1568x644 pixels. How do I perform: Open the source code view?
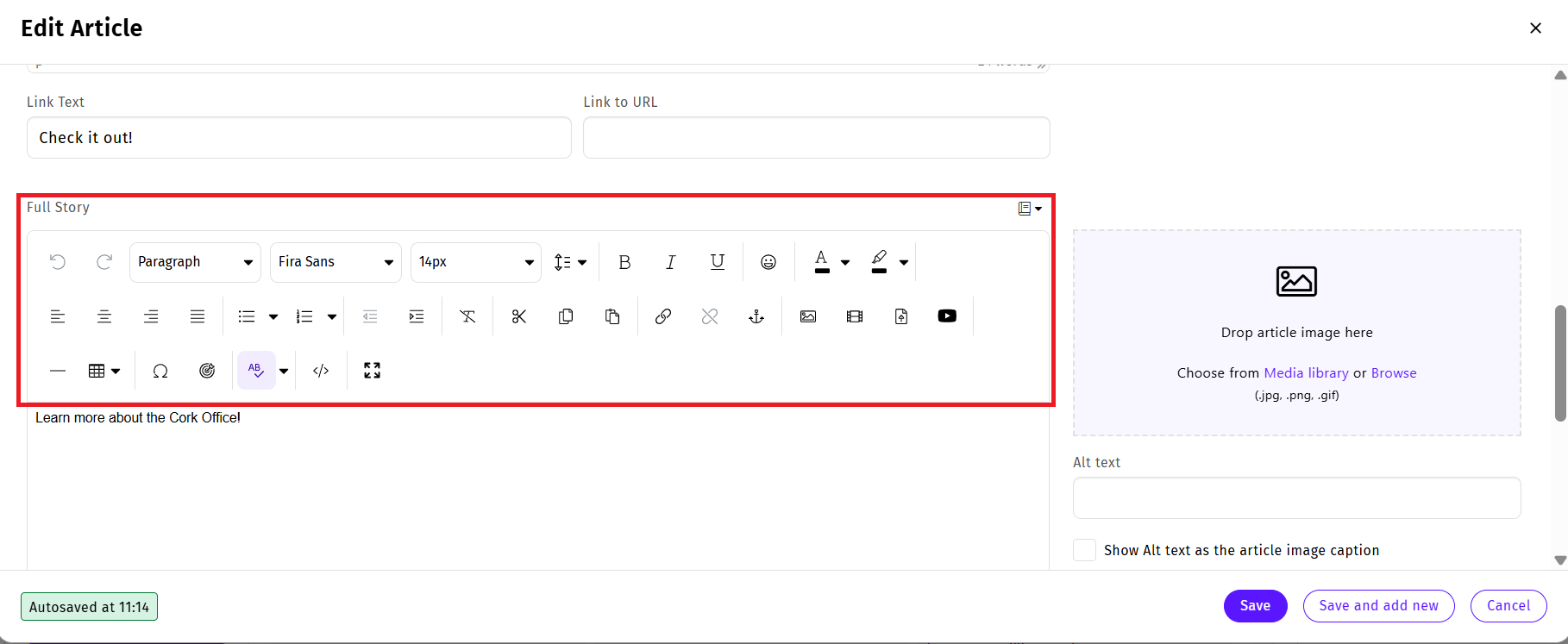pos(321,371)
